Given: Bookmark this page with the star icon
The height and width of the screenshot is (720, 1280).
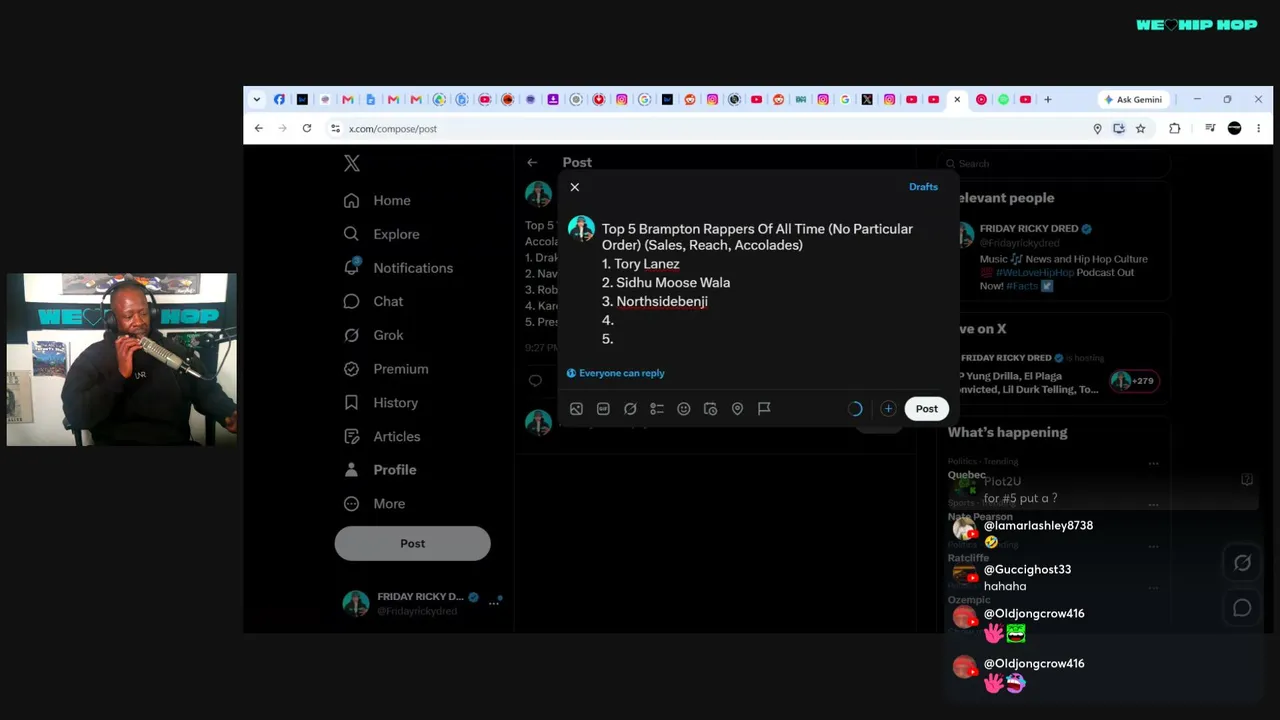Looking at the screenshot, I should [1141, 129].
